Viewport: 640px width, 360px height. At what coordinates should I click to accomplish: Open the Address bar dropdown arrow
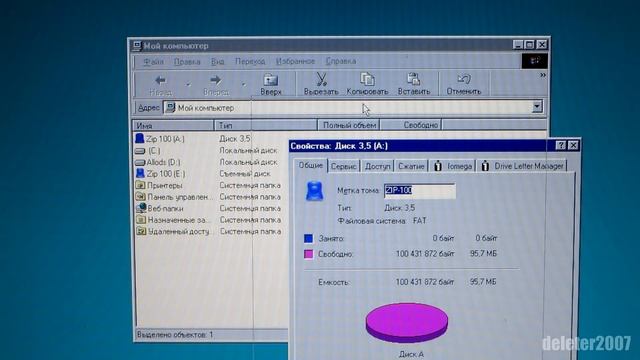[x=537, y=107]
